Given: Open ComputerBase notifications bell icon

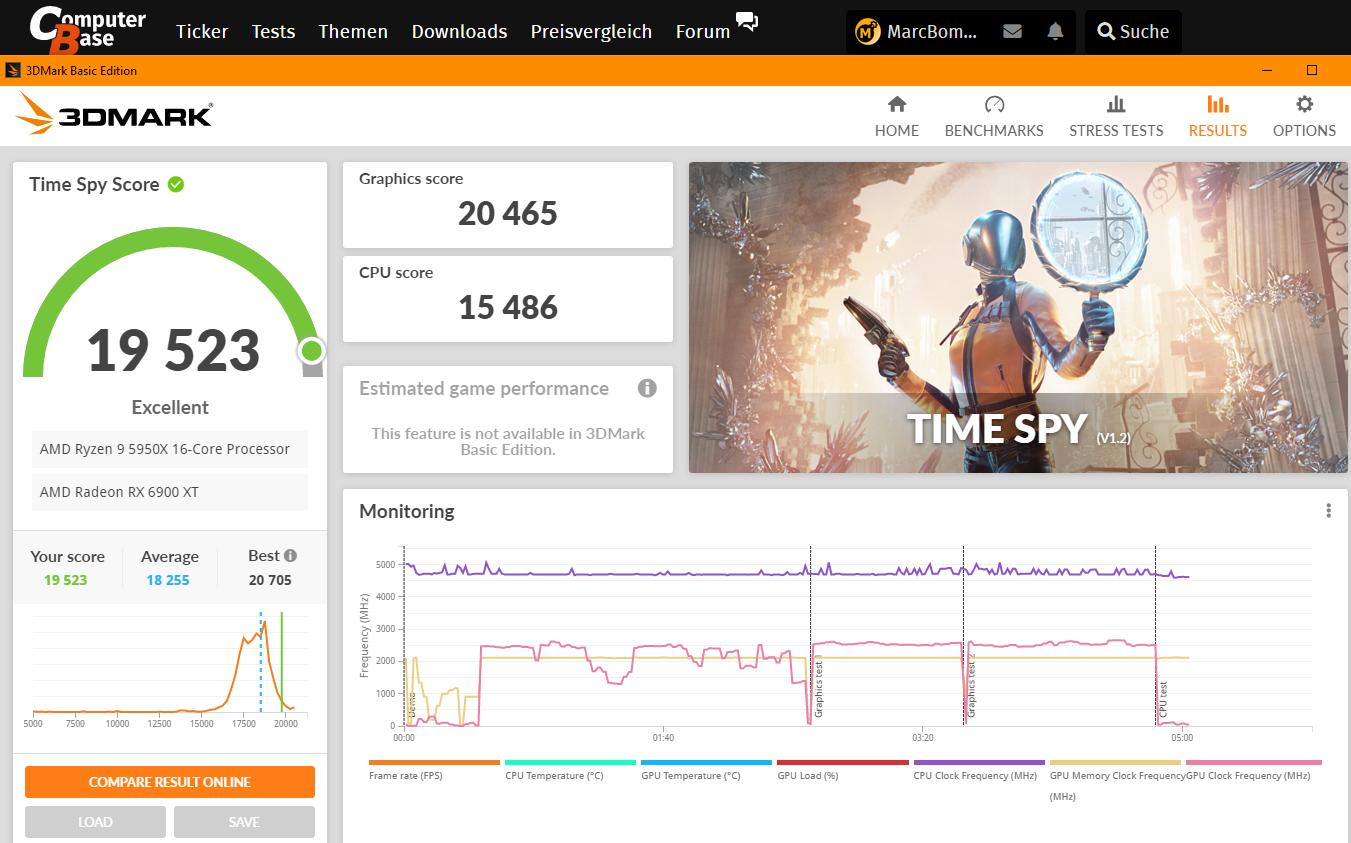Looking at the screenshot, I should tap(1055, 31).
